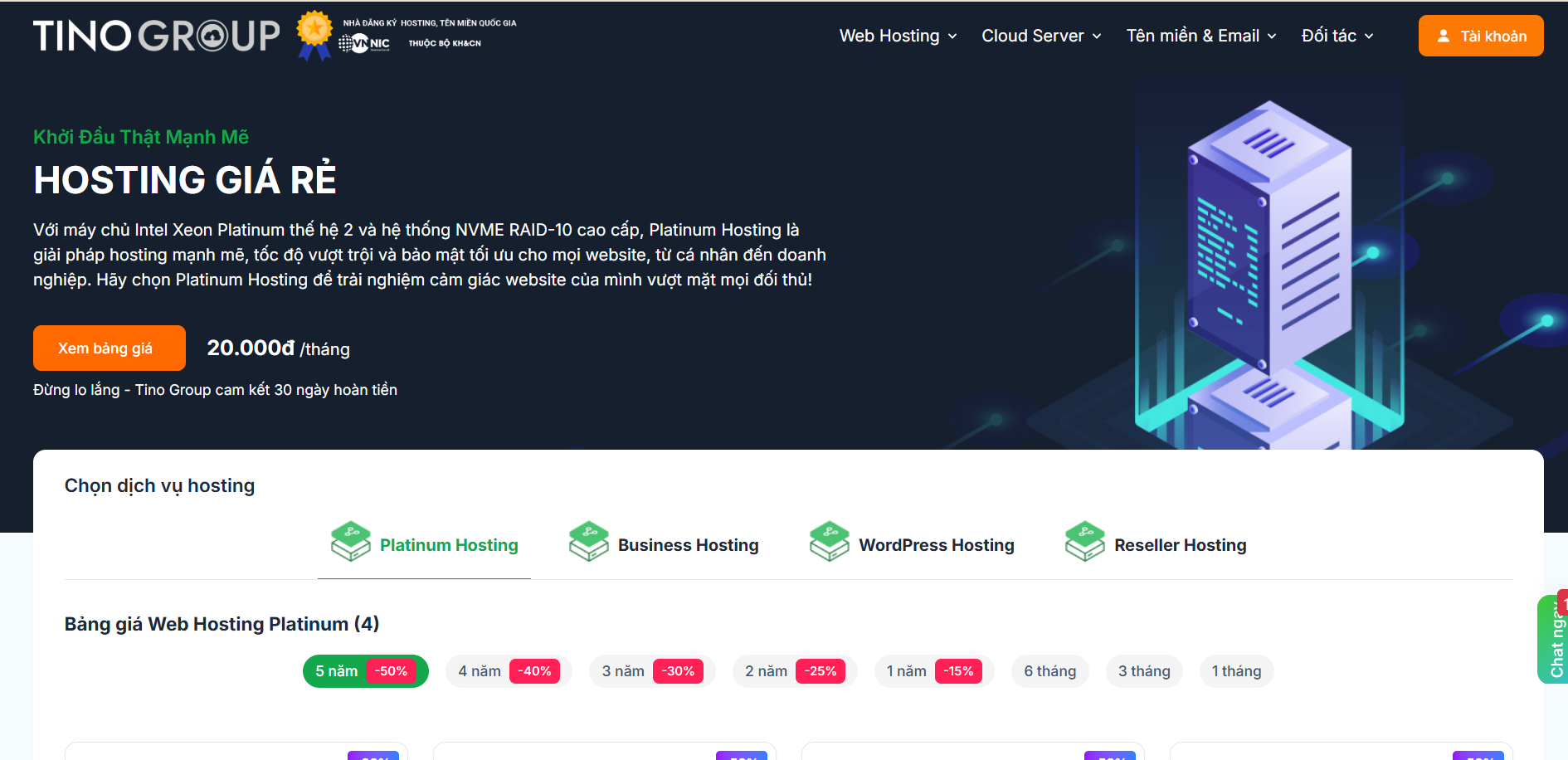1568x760 pixels.
Task: Click the Business Hosting stack icon
Action: point(588,540)
